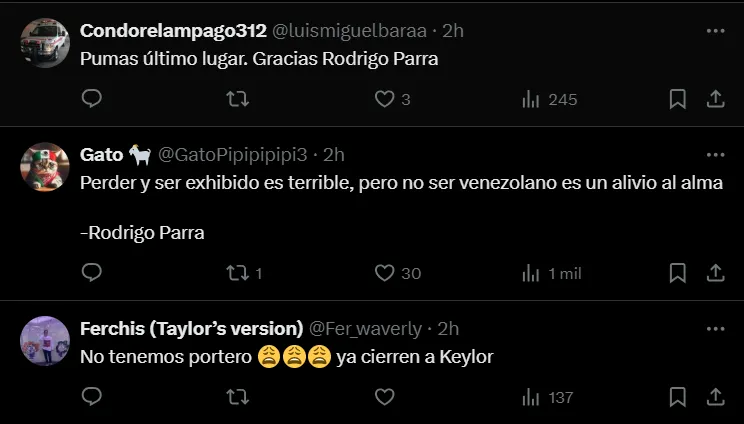This screenshot has width=744, height=424.
Task: Repost Condorelampago312's tweet
Action: point(238,99)
